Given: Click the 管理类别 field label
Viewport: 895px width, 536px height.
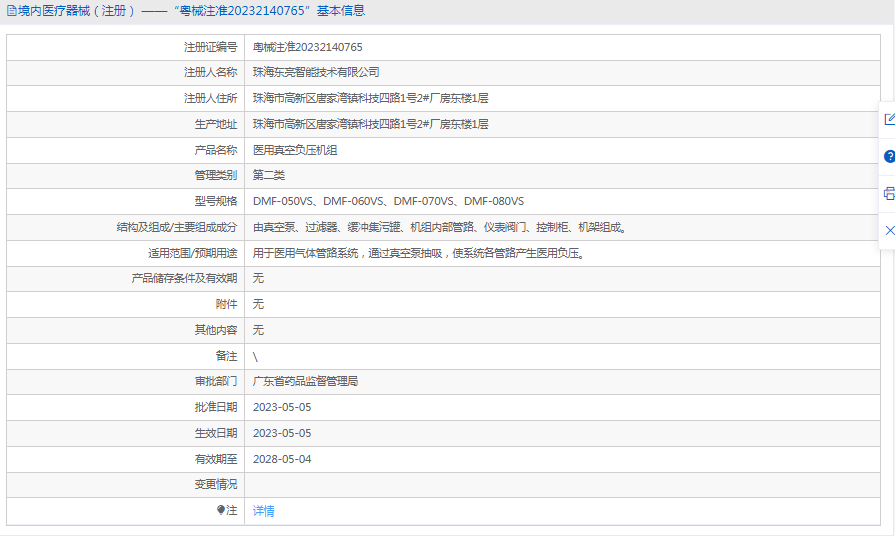Looking at the screenshot, I should click(x=215, y=175).
